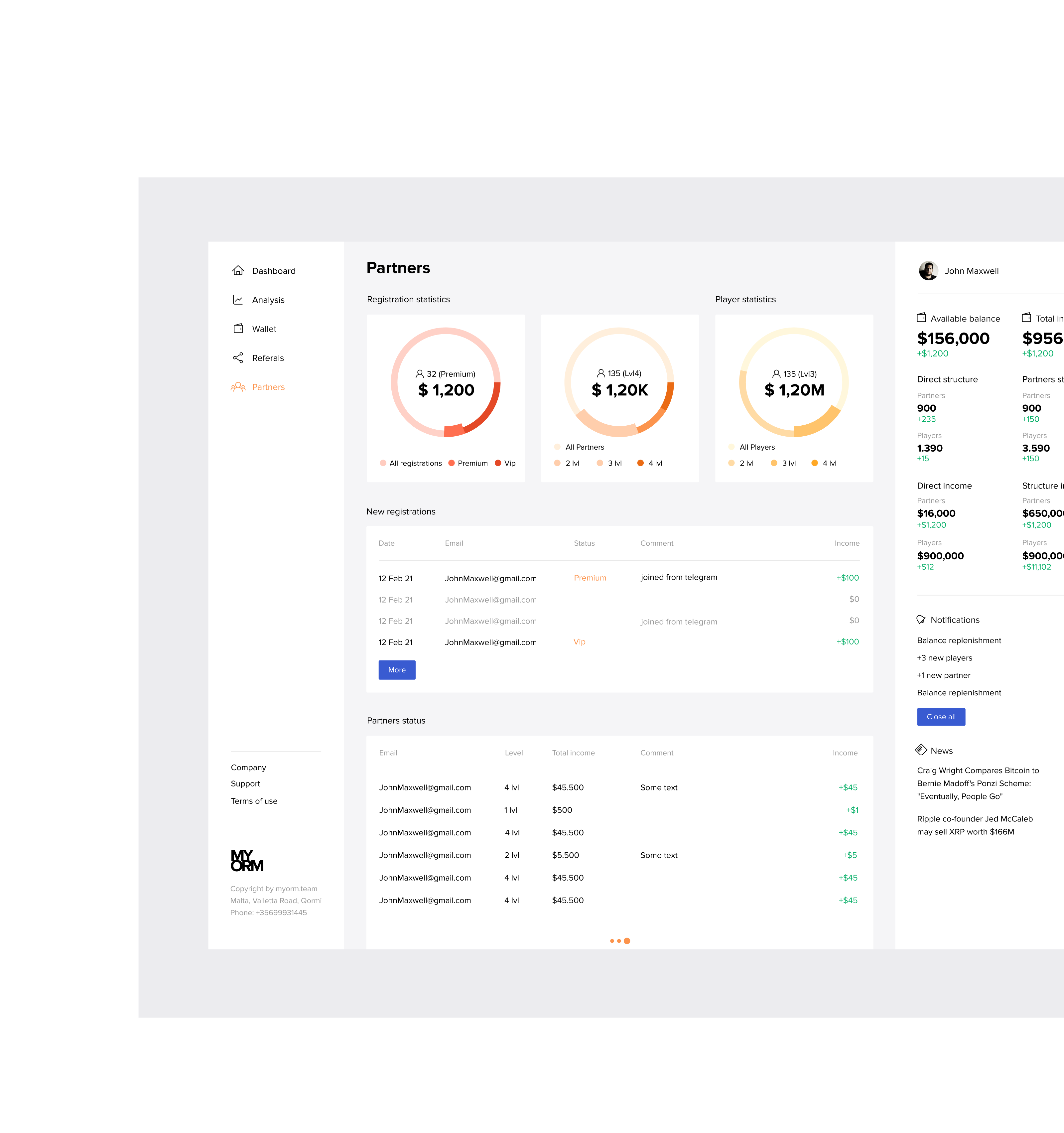Open the Support link

point(246,784)
